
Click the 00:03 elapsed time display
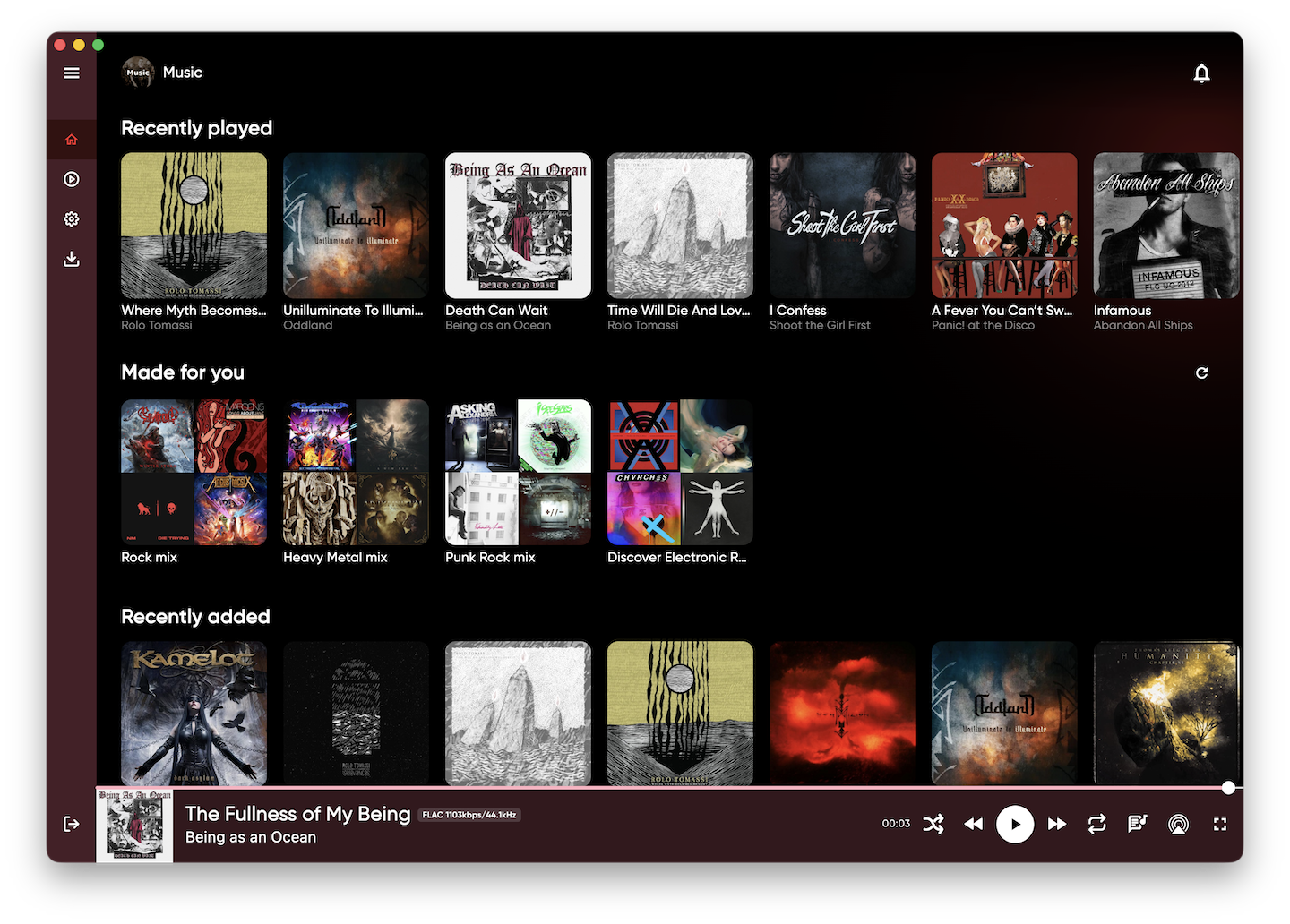pyautogui.click(x=896, y=824)
